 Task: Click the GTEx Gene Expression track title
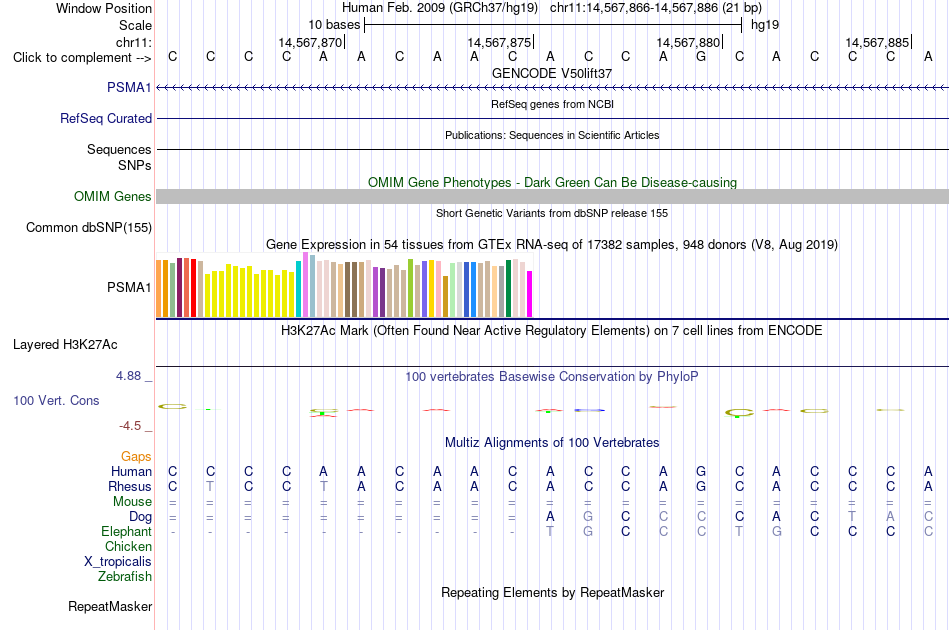pyautogui.click(x=552, y=245)
